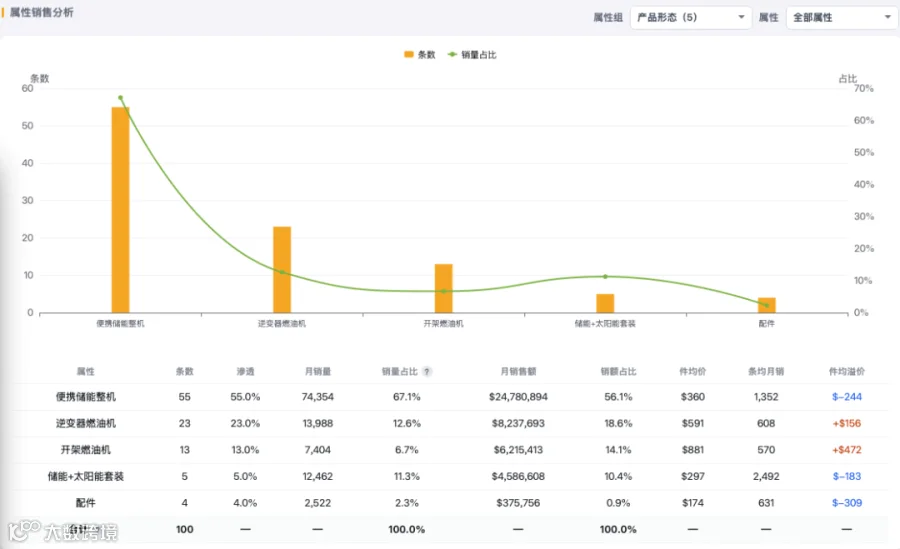Click the total 100 count cell

(184, 529)
